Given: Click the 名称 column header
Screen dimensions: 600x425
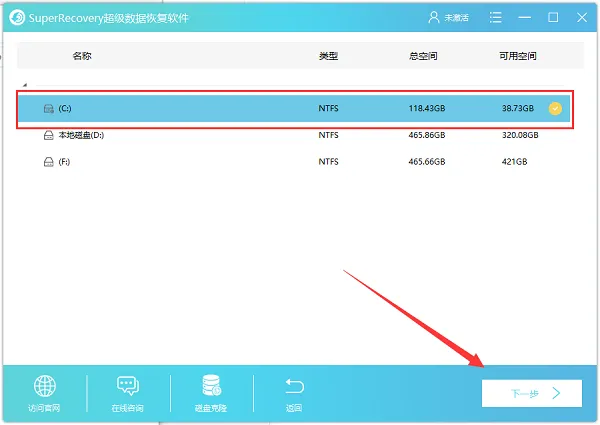Looking at the screenshot, I should tap(82, 56).
